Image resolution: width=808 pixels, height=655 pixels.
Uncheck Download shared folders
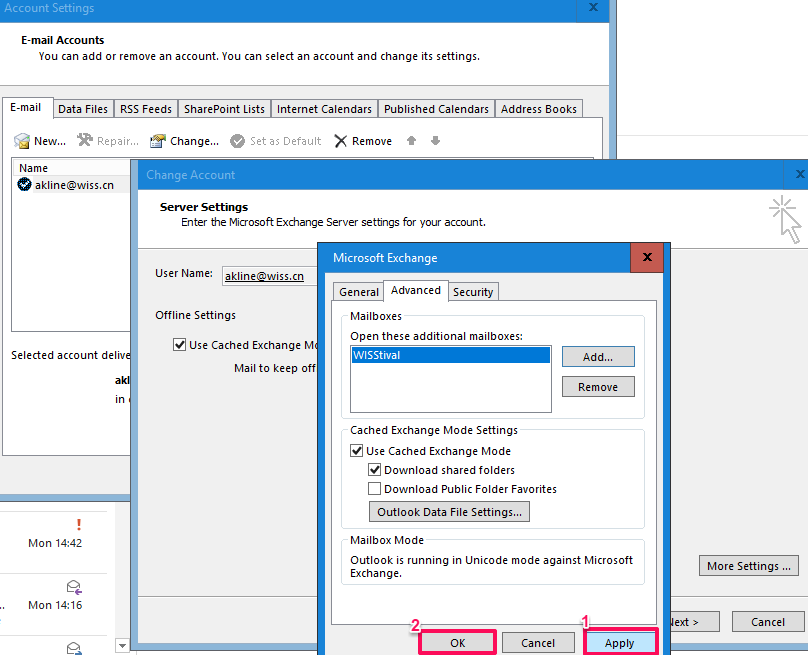pos(375,469)
